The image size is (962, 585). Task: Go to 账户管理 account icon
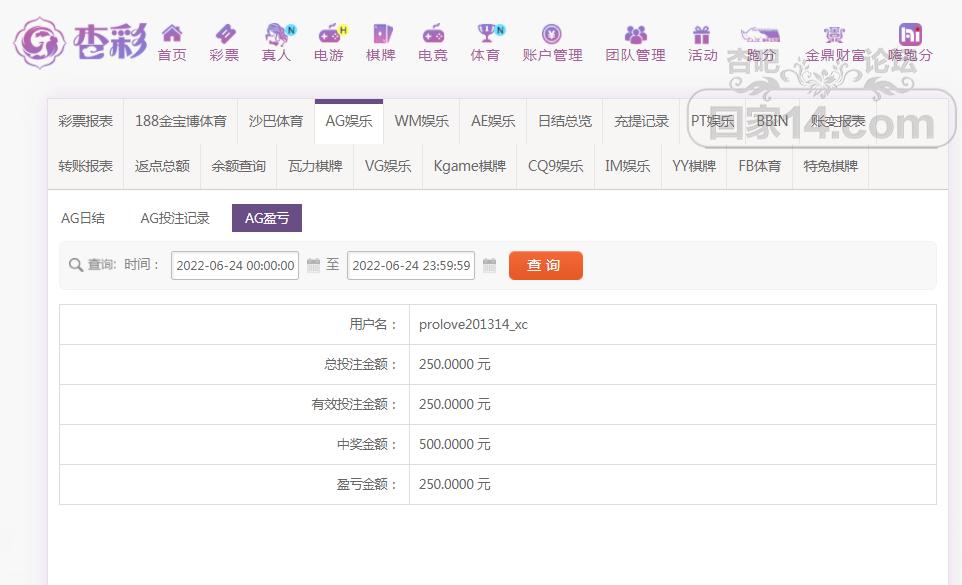tap(552, 35)
